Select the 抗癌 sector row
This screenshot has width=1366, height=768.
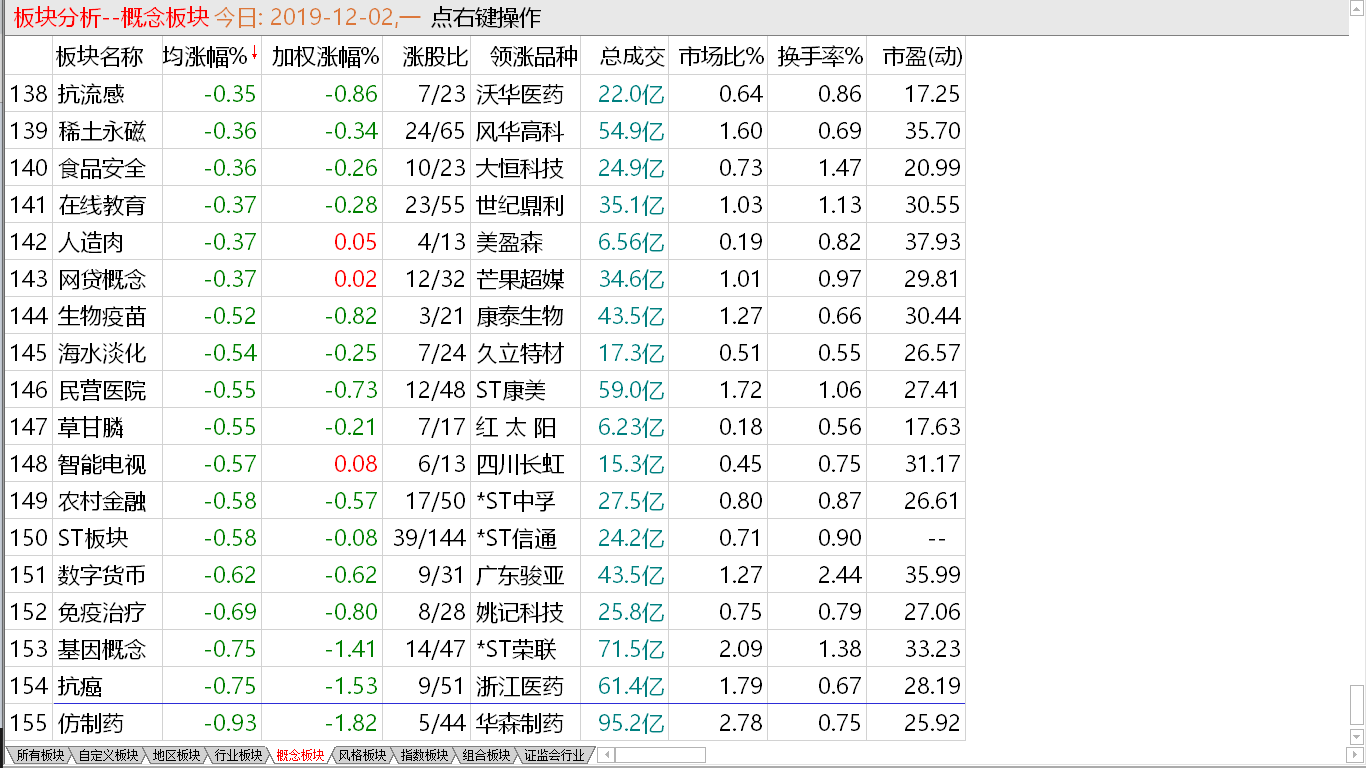tap(485, 686)
